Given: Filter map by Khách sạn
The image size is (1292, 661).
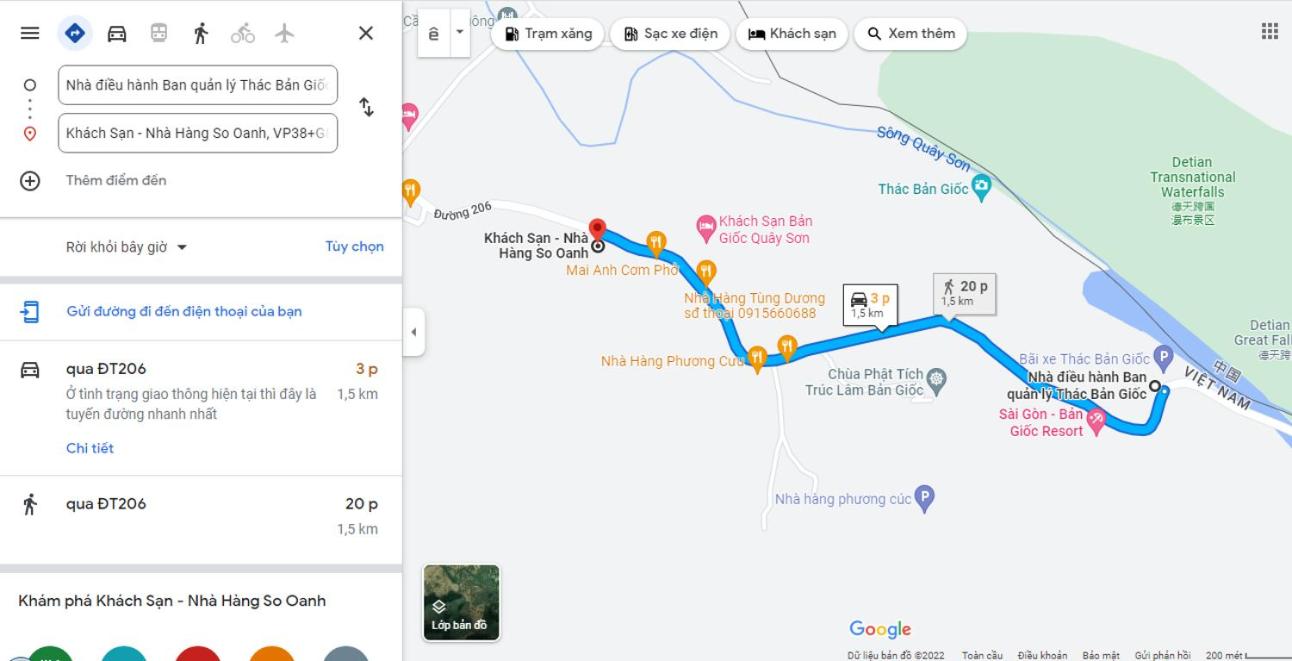Looking at the screenshot, I should pyautogui.click(x=792, y=33).
